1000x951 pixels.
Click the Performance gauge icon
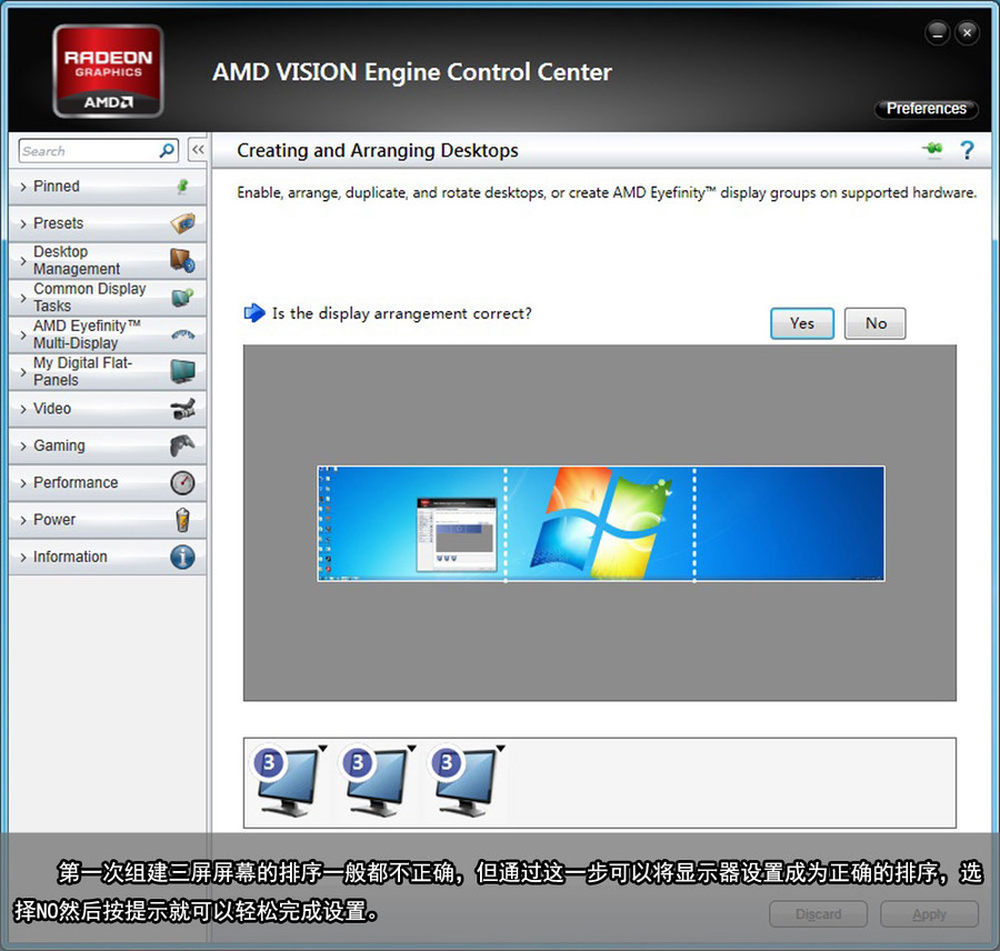pos(183,482)
